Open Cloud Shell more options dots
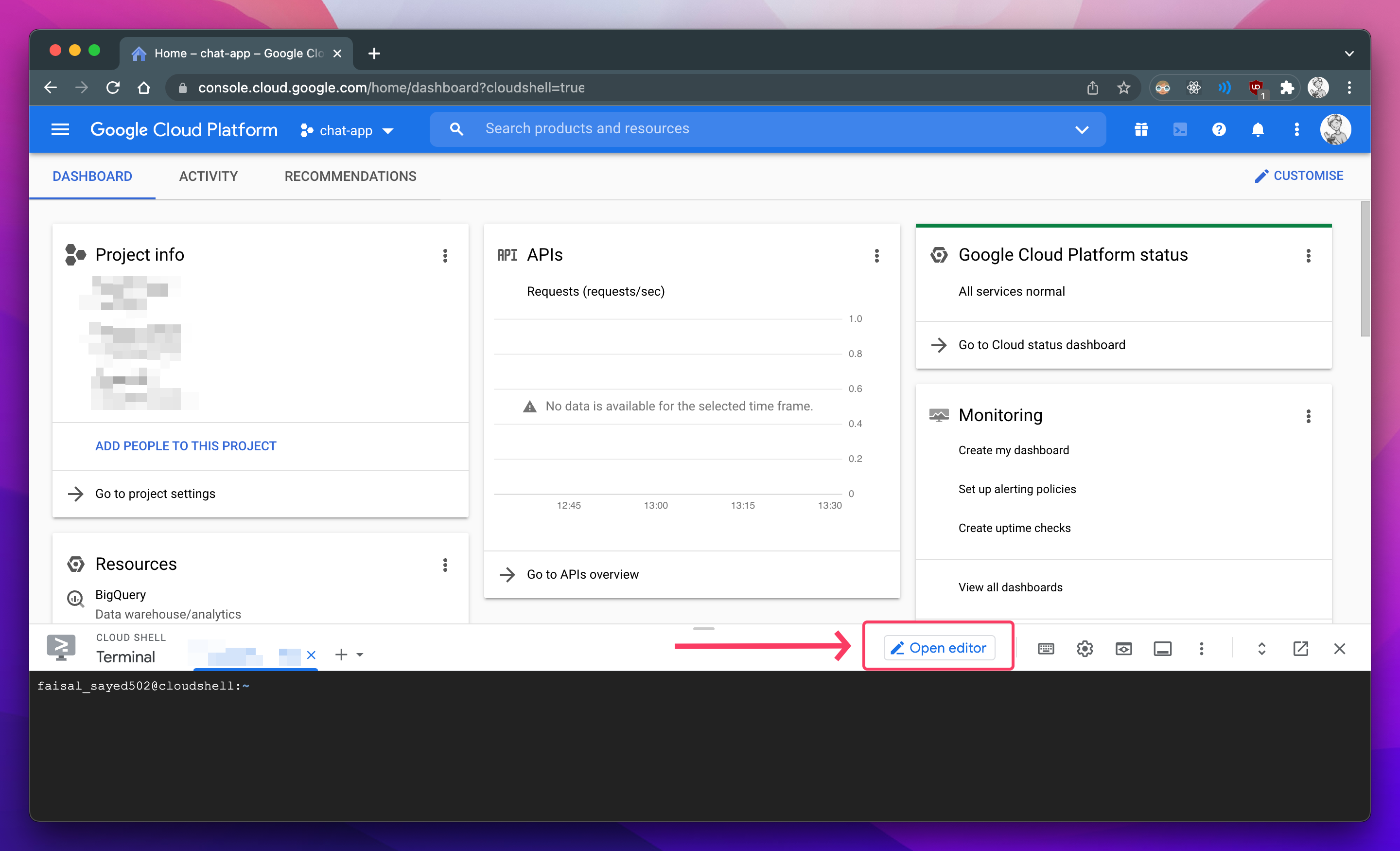 1201,649
